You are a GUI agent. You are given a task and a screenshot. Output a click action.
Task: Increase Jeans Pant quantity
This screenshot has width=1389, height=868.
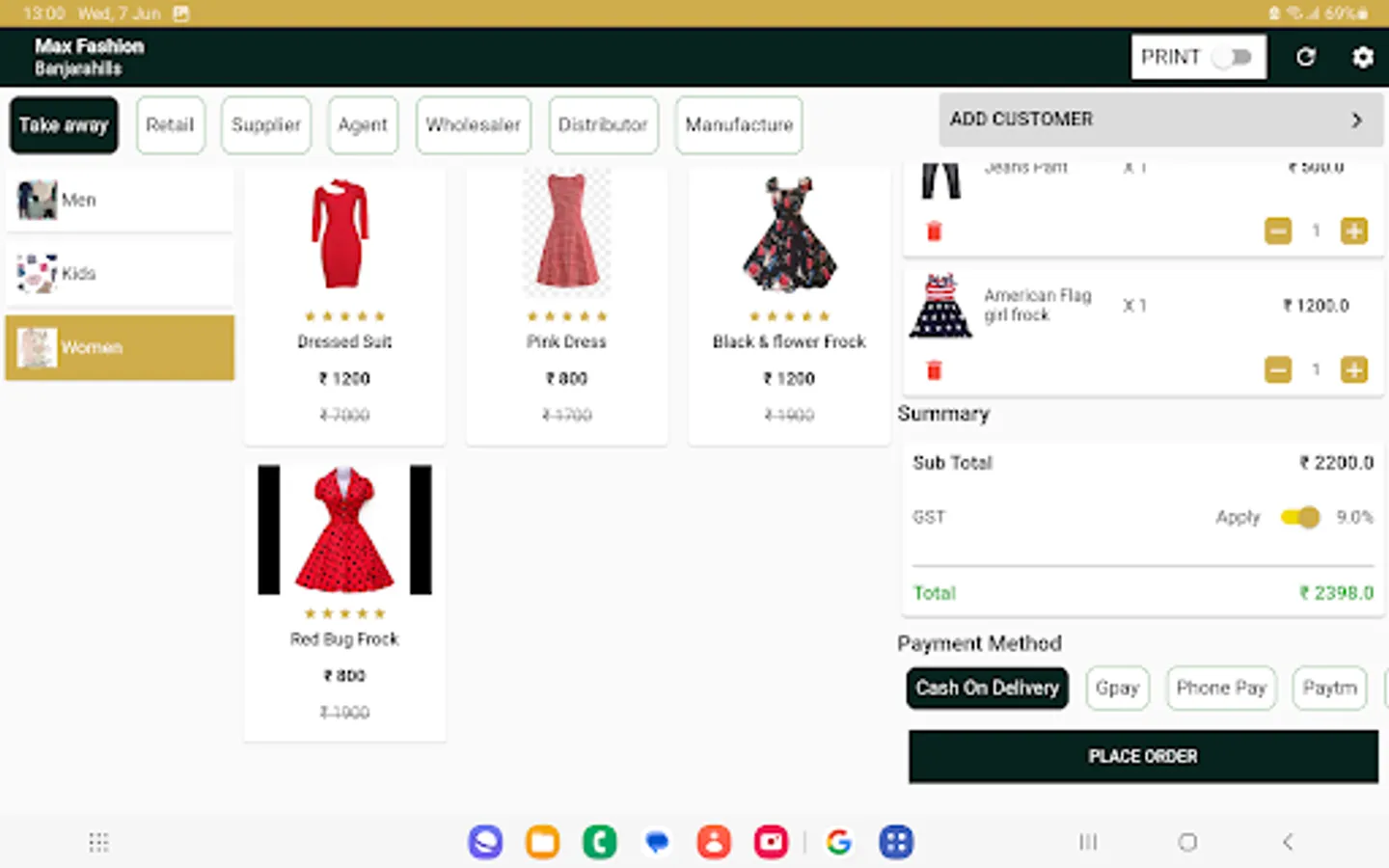[1354, 231]
